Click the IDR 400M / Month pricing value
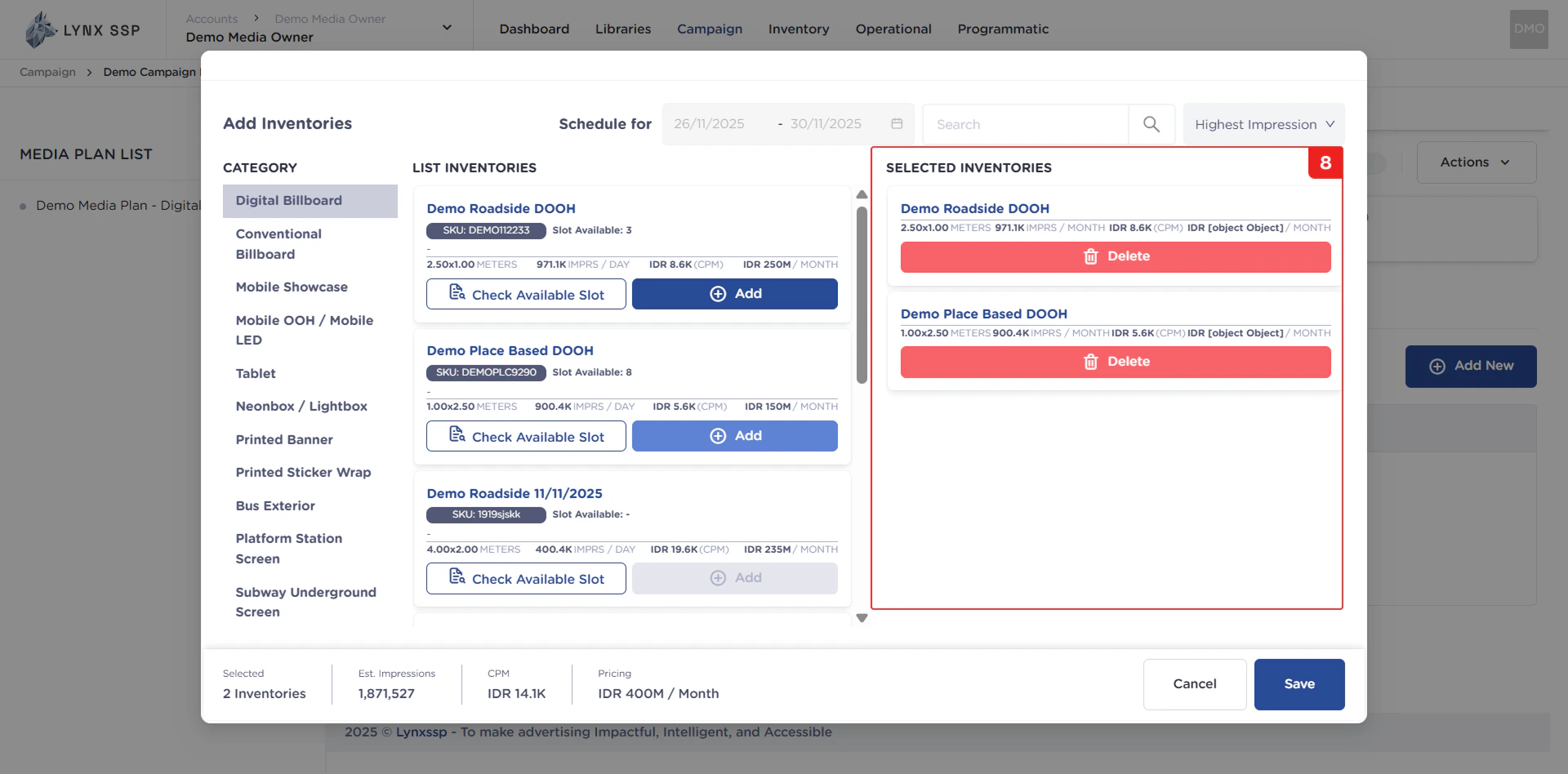Viewport: 1568px width, 774px height. tap(658, 694)
